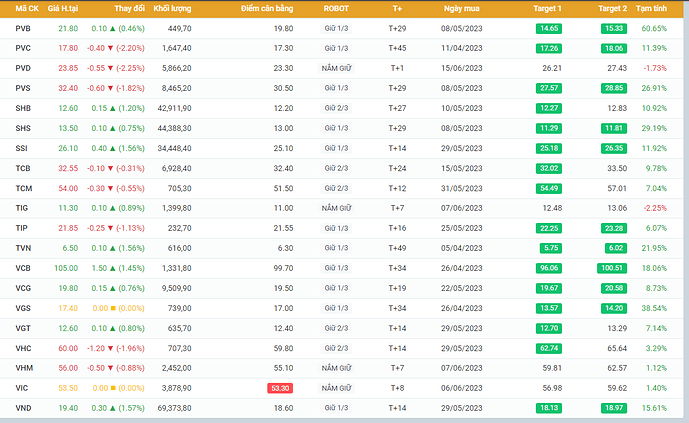Open the VHM stock ticker
Image resolution: width=689 pixels, height=423 pixels.
(24, 369)
